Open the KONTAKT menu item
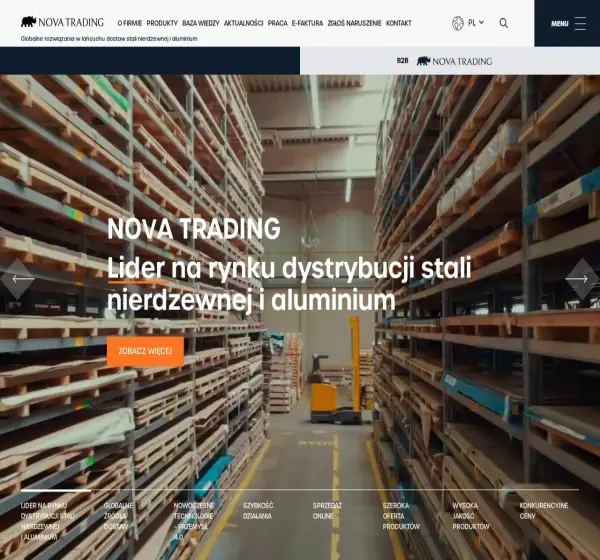 [x=398, y=23]
